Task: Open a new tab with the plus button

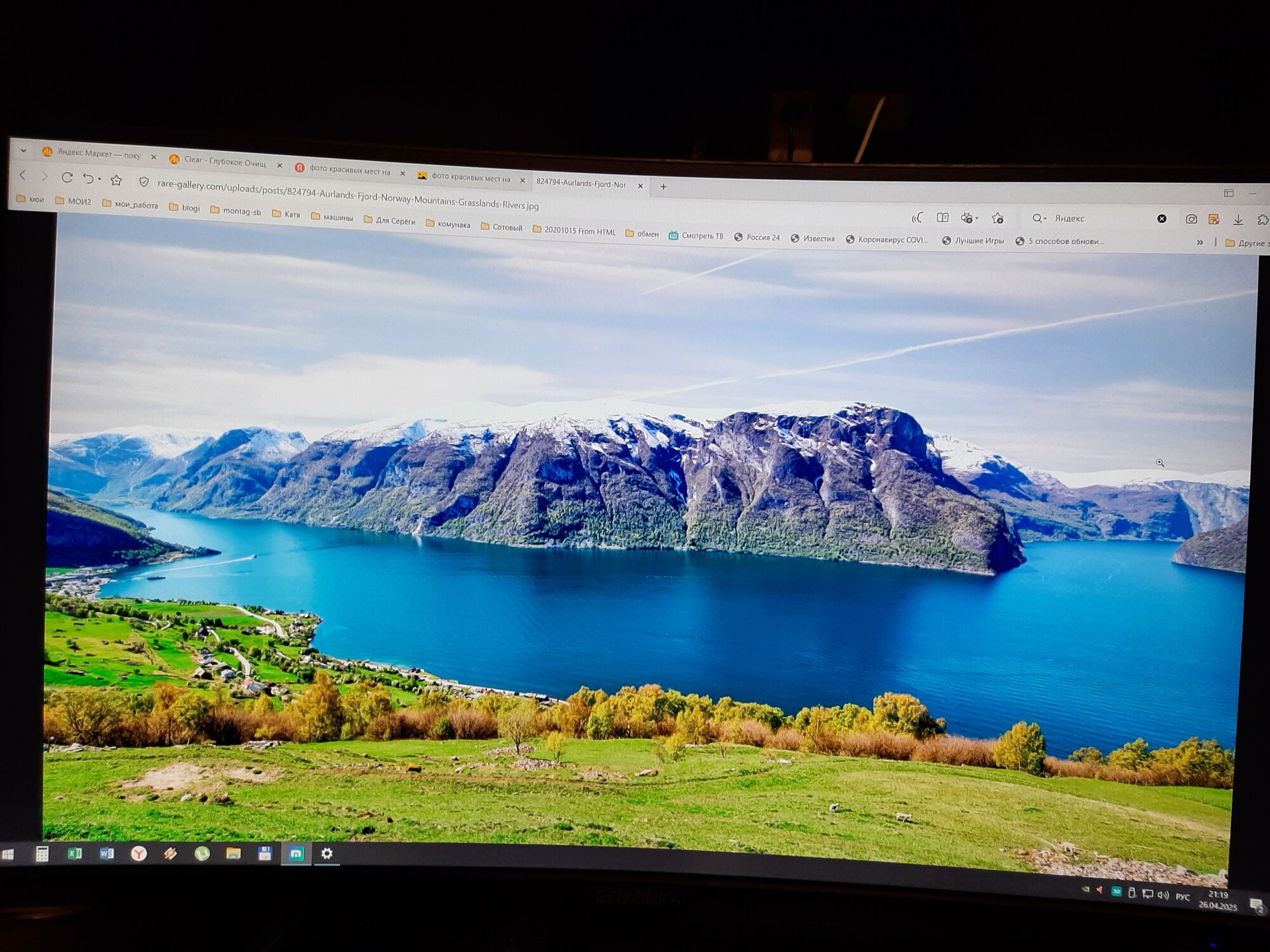Action: (664, 187)
